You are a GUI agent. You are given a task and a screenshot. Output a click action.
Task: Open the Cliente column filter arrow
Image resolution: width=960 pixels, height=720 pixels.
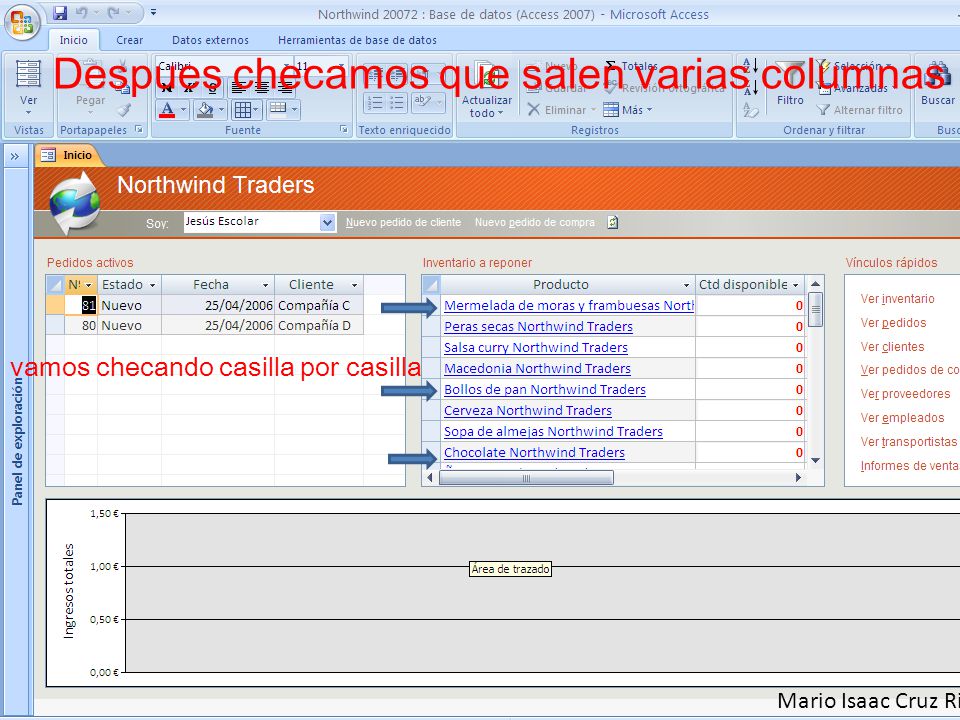click(x=354, y=285)
